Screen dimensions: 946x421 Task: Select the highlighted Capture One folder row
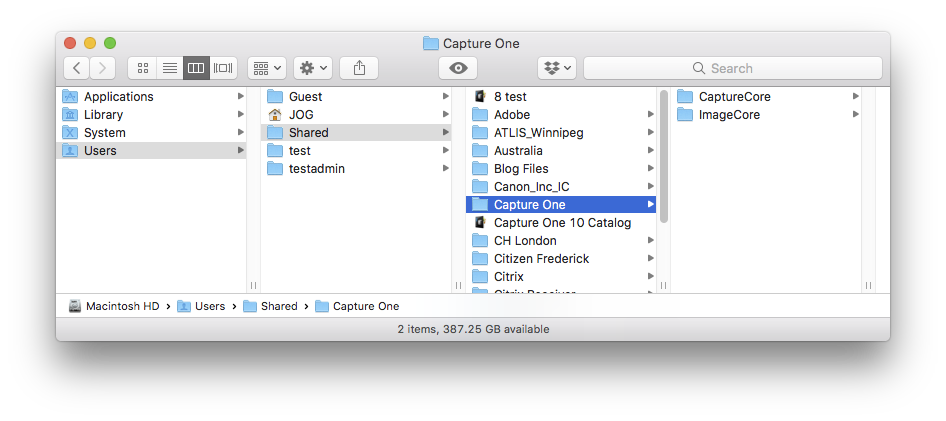click(561, 204)
